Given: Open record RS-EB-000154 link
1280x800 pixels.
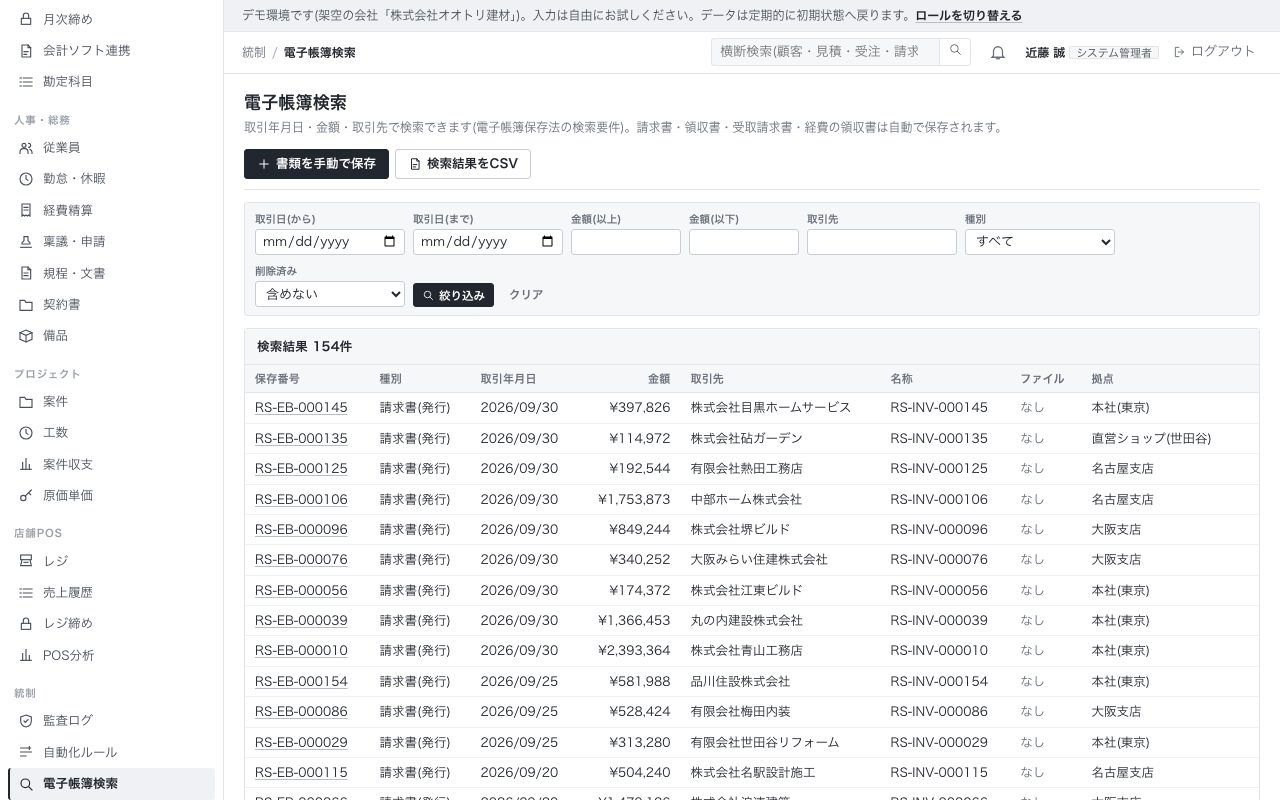Looking at the screenshot, I should [301, 681].
